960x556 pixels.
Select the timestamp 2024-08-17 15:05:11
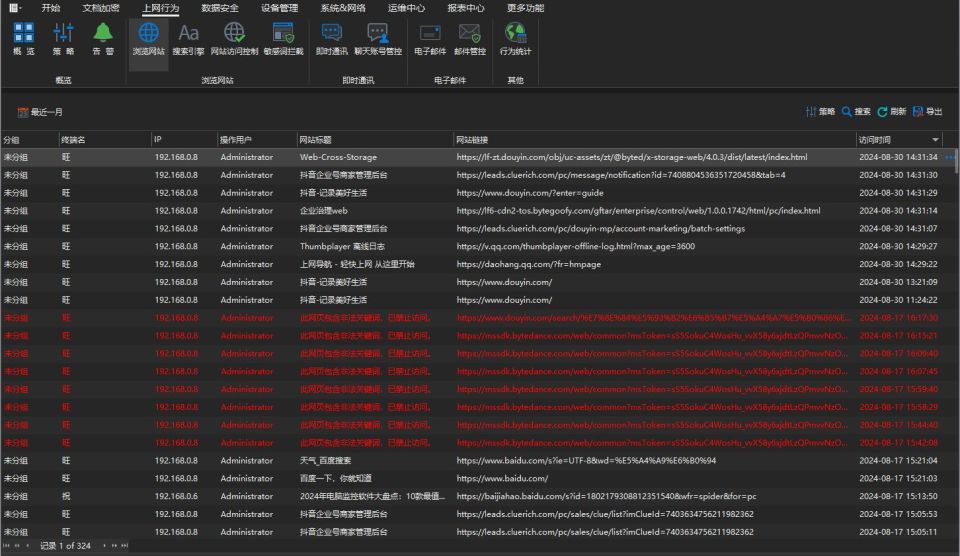898,532
